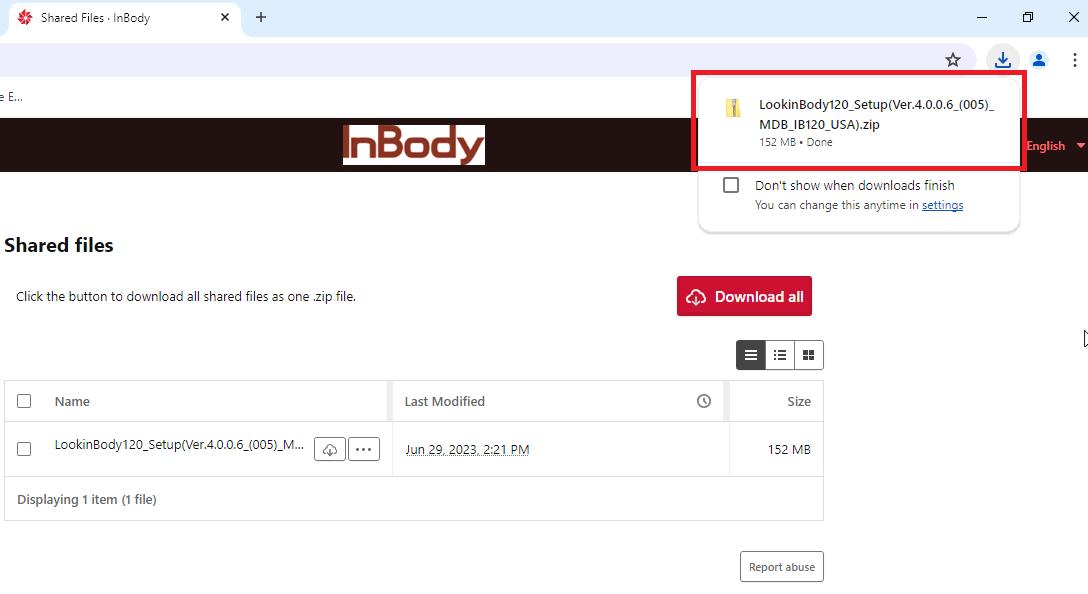
Task: Click the 152 MB size cell
Action: (x=789, y=450)
